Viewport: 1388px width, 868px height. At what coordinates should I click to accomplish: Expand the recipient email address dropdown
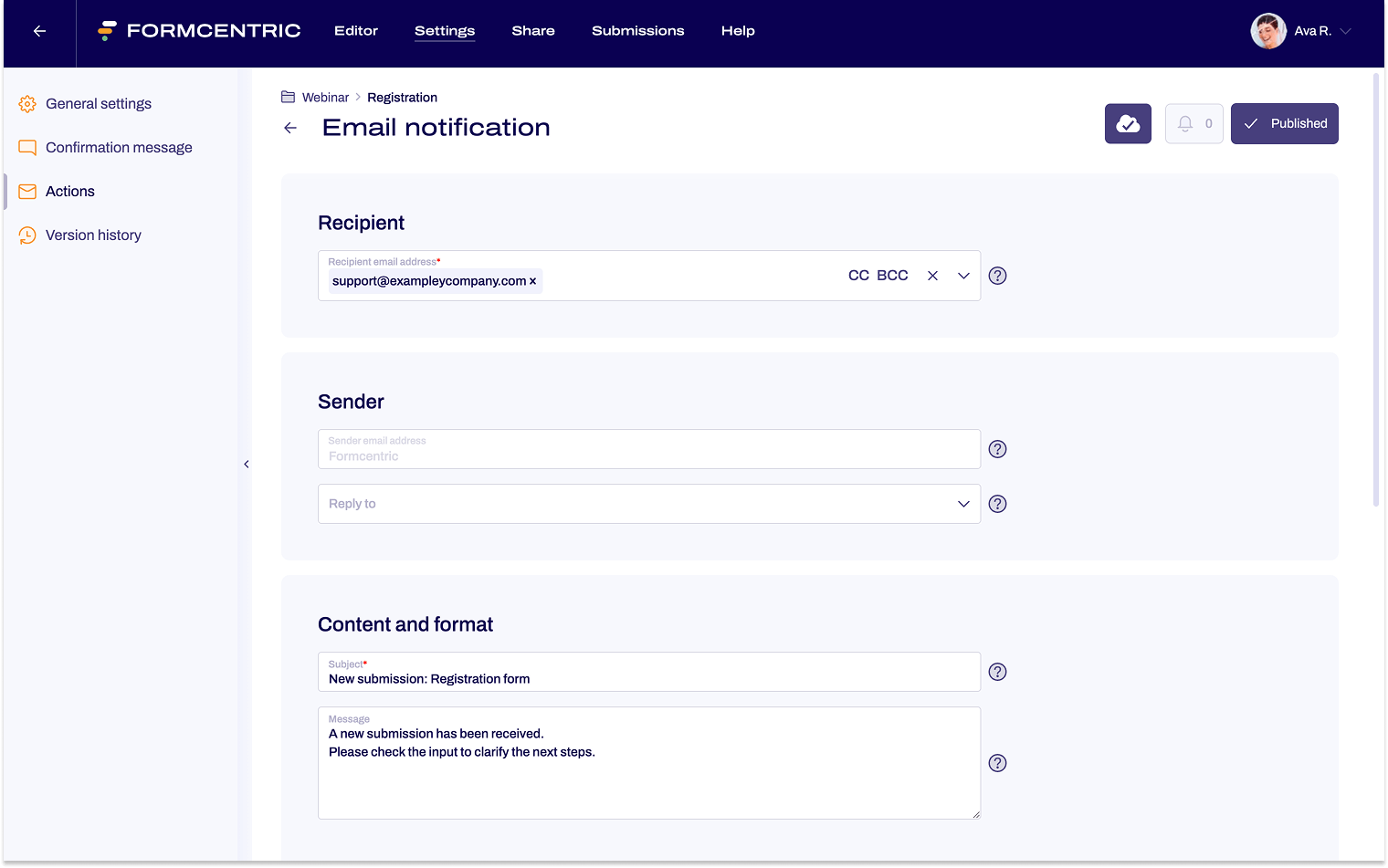coord(963,275)
